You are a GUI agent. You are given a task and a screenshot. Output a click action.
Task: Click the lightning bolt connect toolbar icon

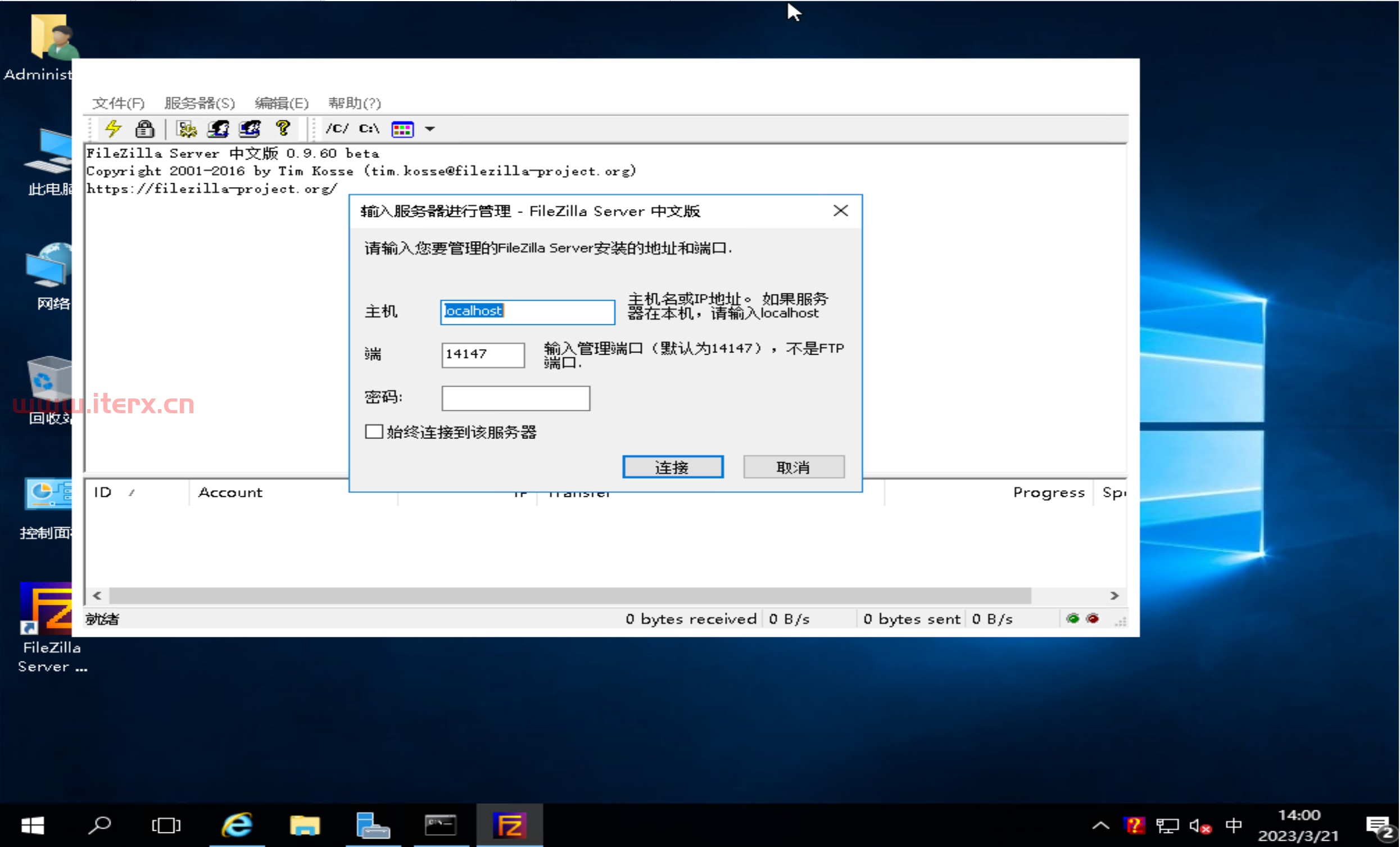coord(114,129)
